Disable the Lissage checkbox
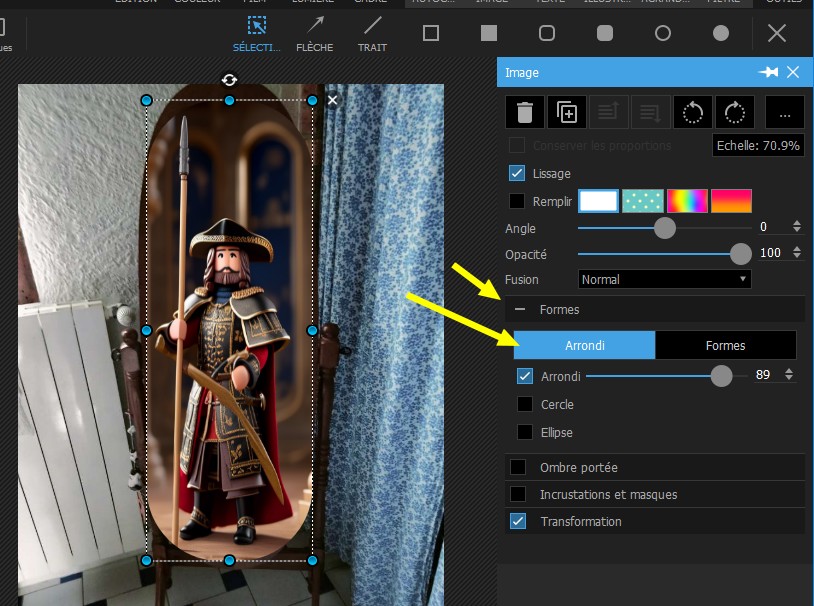The image size is (814, 606). [x=517, y=173]
